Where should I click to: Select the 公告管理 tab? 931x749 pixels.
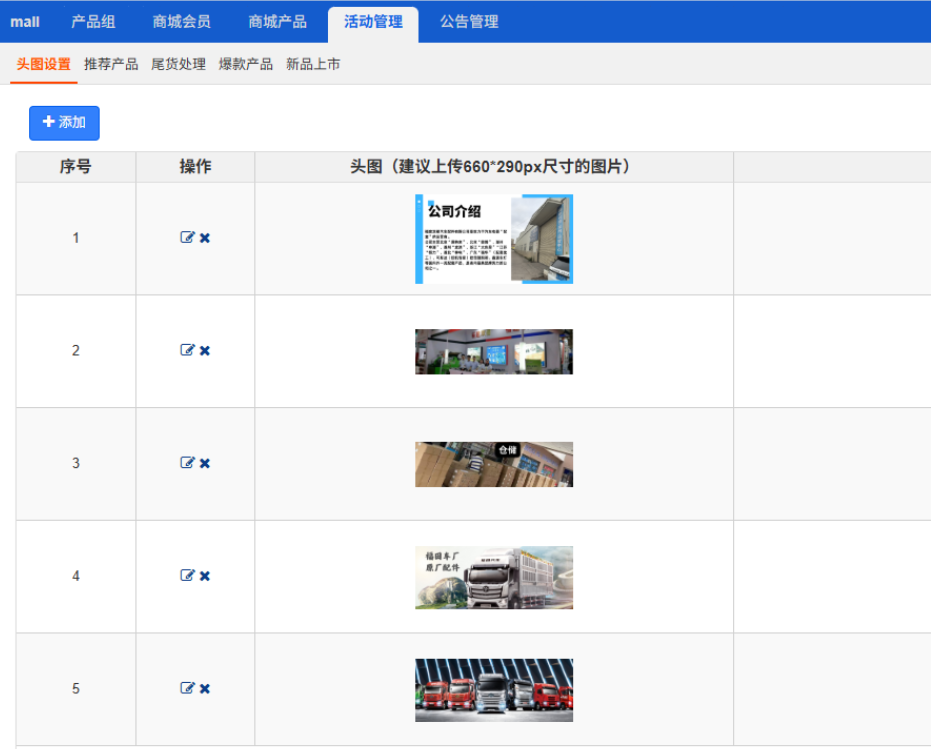[469, 22]
